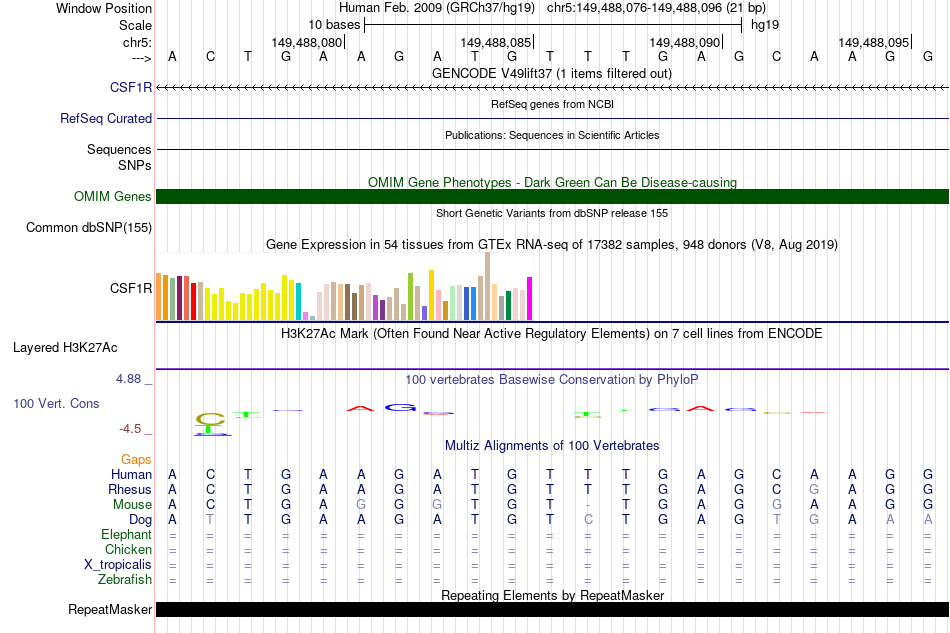Click the 4.88 PhyloP upper scale value

pos(128,379)
